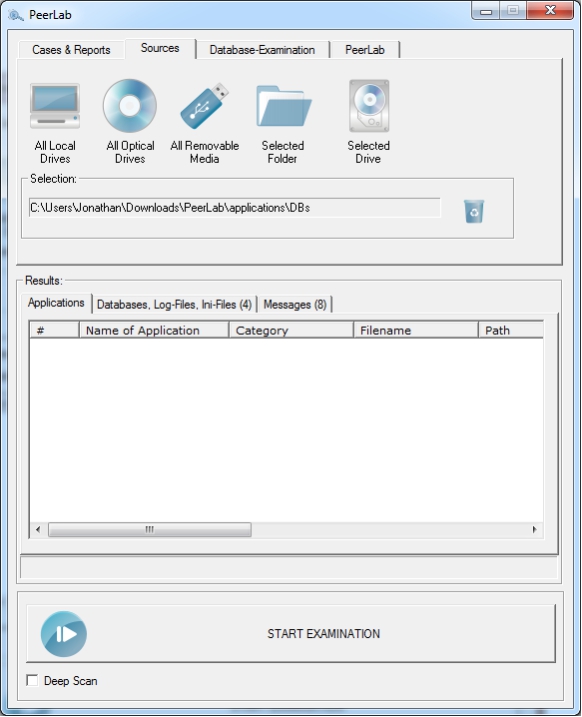View the Messages (8) results tab
This screenshot has width=582, height=717.
[x=295, y=305]
